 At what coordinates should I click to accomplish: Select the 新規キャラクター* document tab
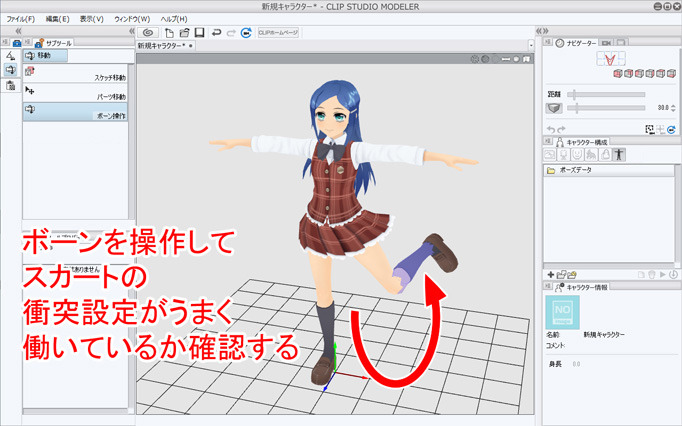click(x=165, y=46)
